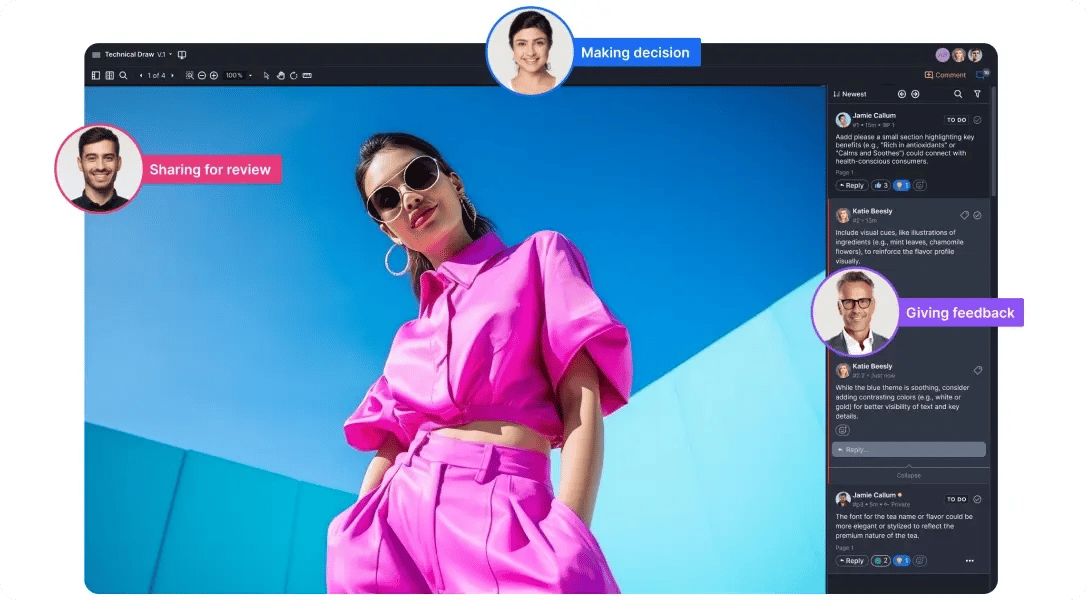Viewport: 1088px width, 600px height.
Task: Click the zoom out minus icon
Action: click(x=202, y=75)
